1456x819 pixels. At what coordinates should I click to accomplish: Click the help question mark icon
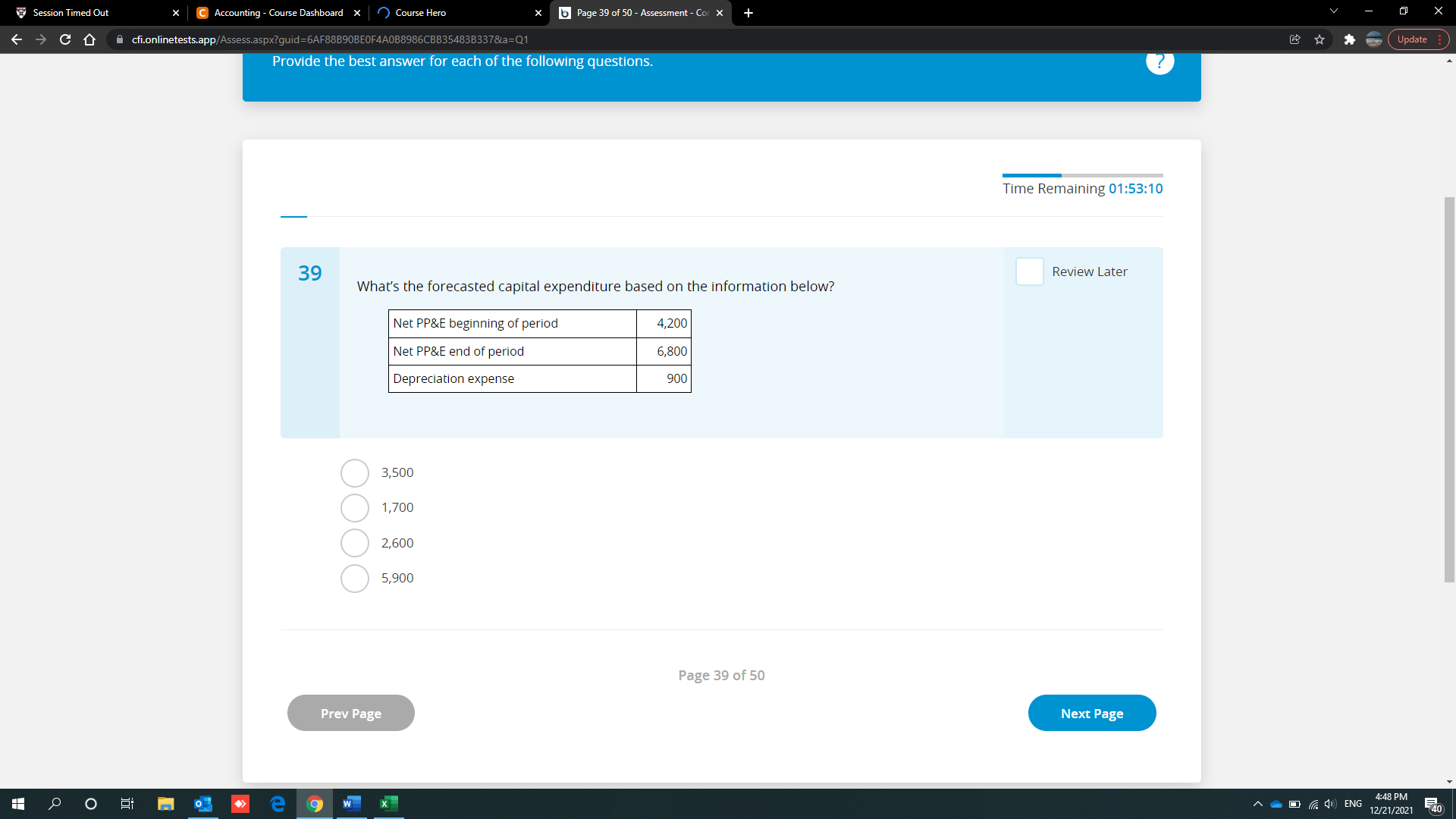(1159, 61)
